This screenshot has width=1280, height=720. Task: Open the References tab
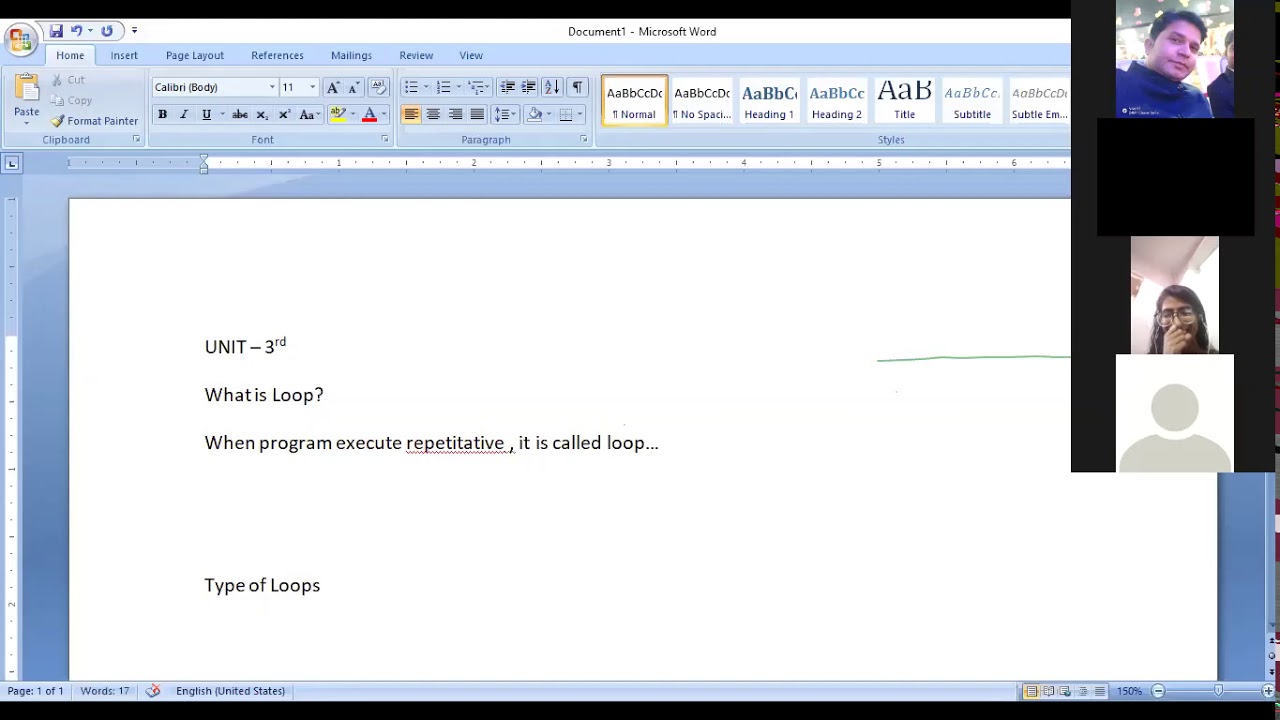(277, 55)
